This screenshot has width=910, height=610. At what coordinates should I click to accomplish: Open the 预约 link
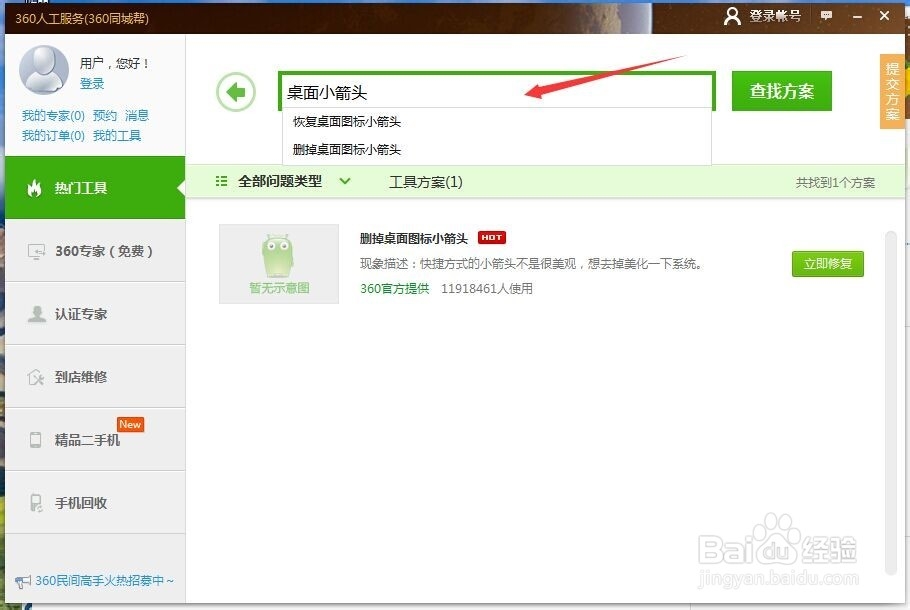pyautogui.click(x=105, y=115)
